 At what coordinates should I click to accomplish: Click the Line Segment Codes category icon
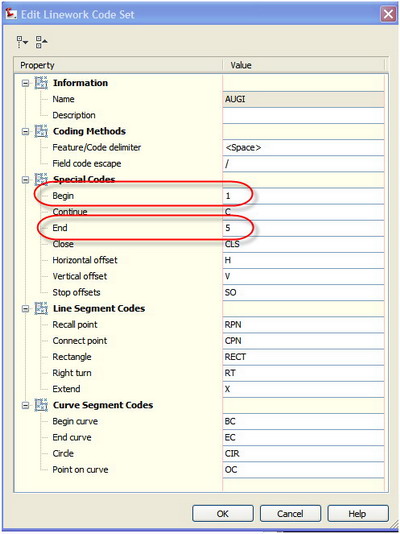[x=41, y=309]
